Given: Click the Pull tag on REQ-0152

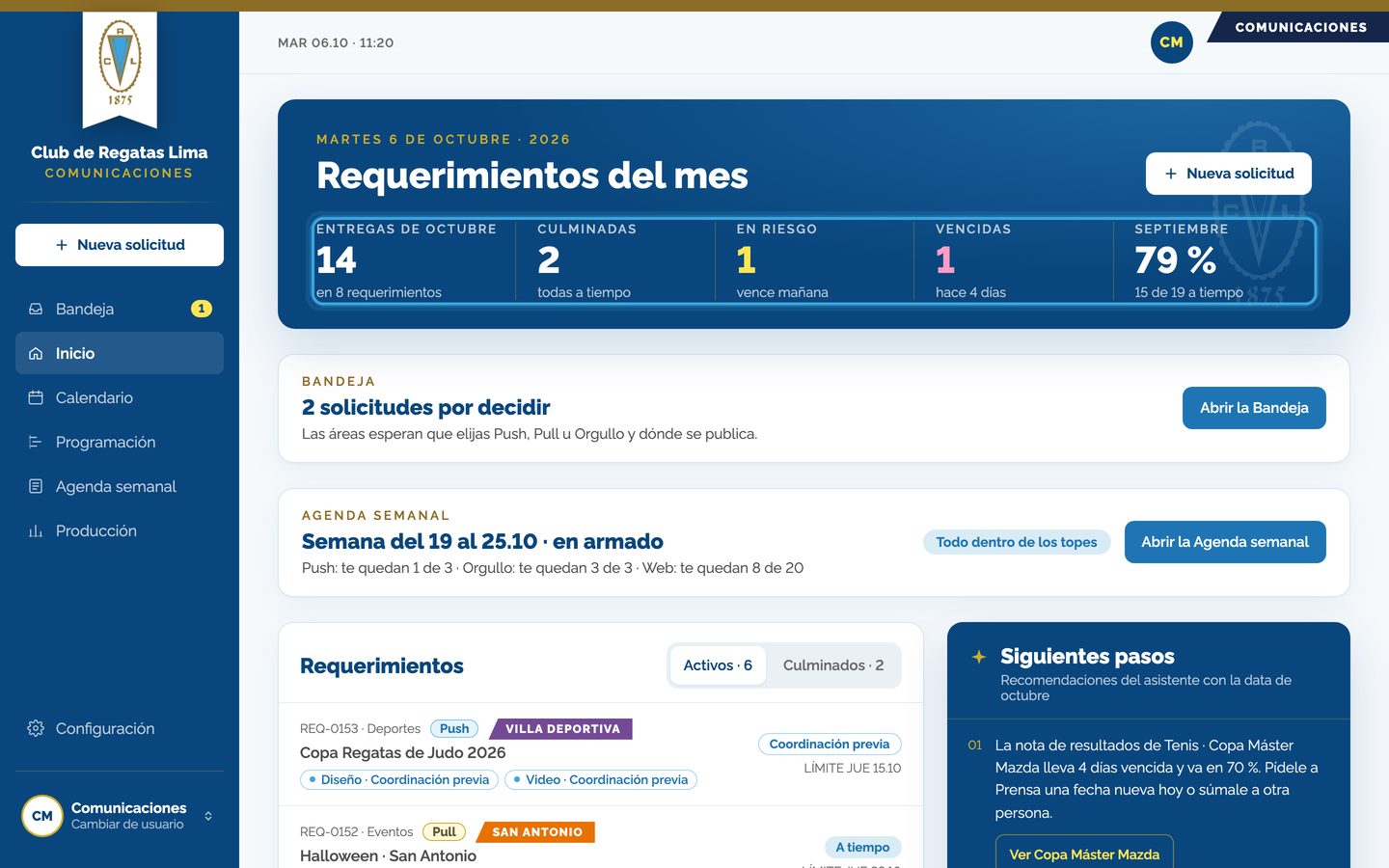Looking at the screenshot, I should click(x=445, y=832).
